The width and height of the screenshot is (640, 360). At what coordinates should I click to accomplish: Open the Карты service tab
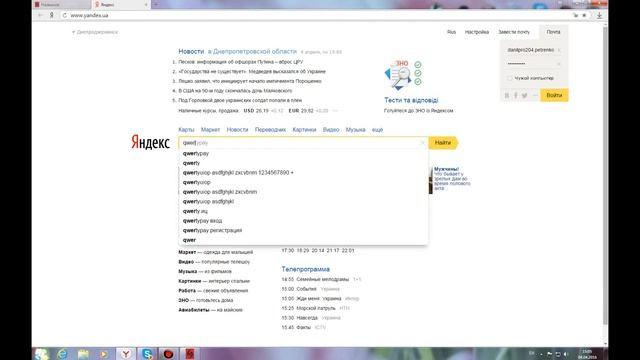186,130
